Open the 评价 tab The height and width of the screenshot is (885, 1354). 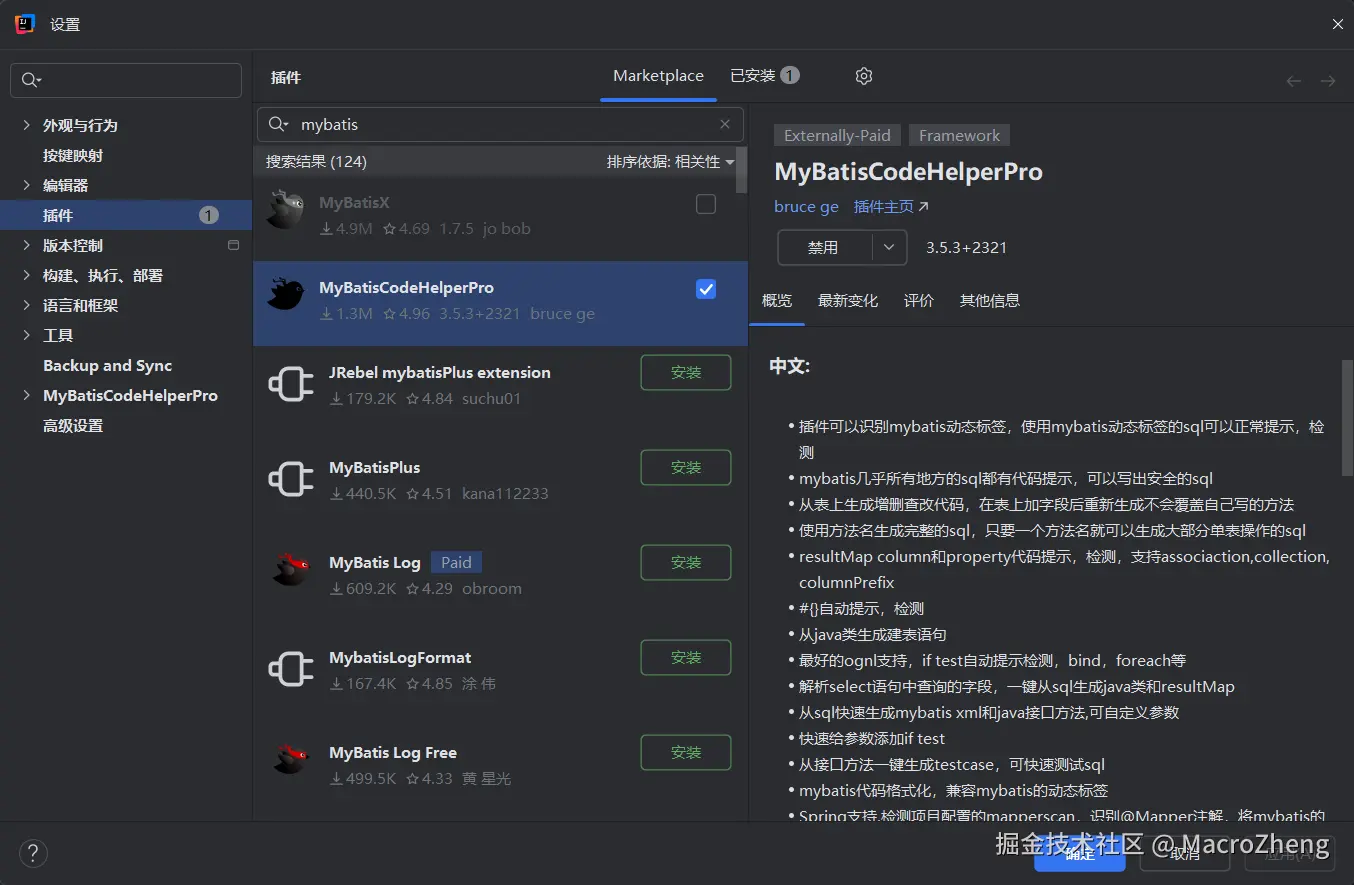click(x=919, y=300)
